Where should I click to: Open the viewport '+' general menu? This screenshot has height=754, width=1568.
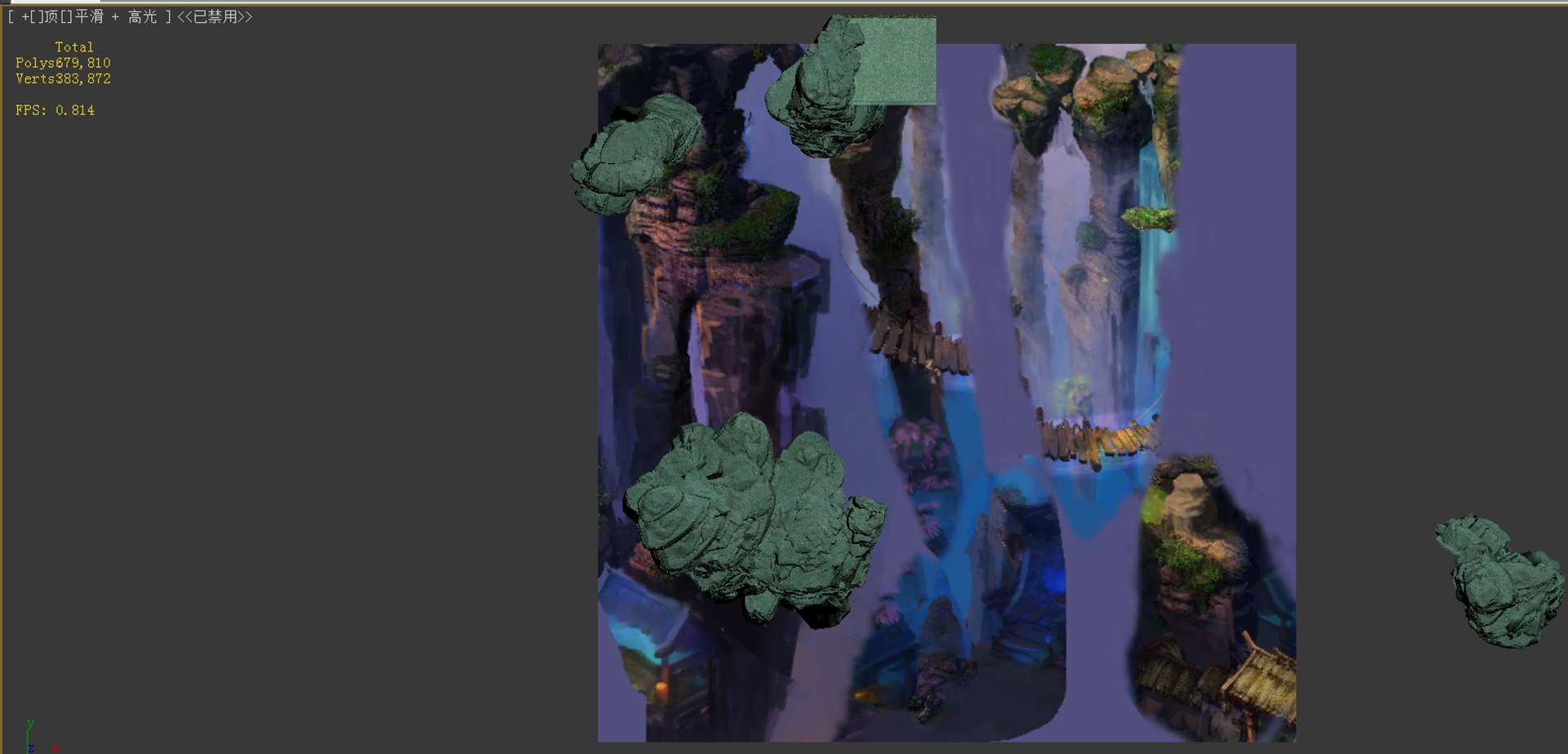25,17
